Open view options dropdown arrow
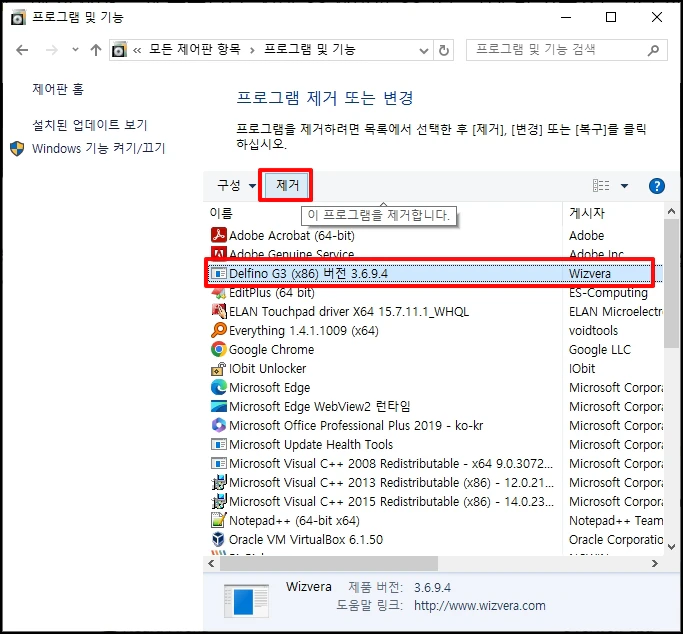683x634 pixels. click(624, 186)
